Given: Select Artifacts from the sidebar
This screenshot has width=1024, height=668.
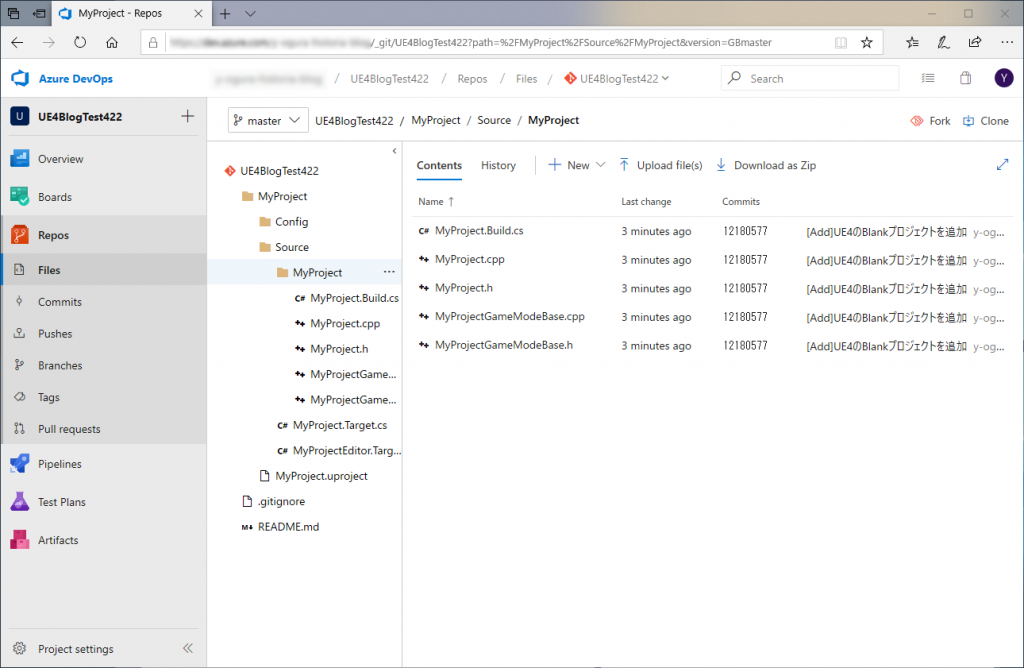Looking at the screenshot, I should pos(62,539).
